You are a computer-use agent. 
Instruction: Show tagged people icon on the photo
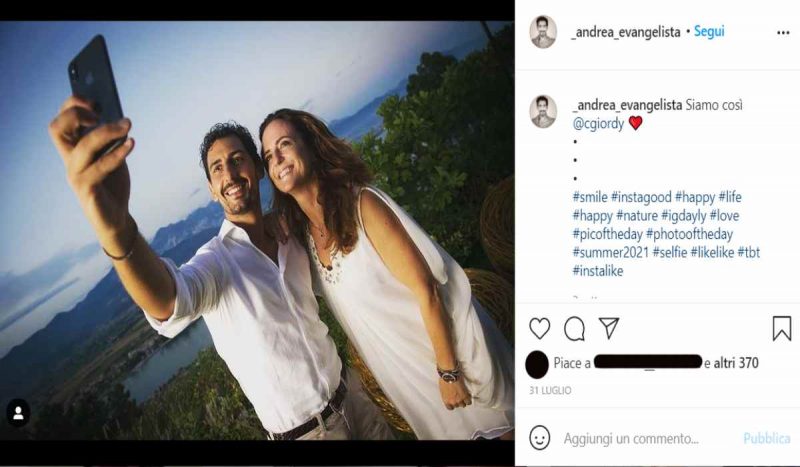tap(19, 412)
